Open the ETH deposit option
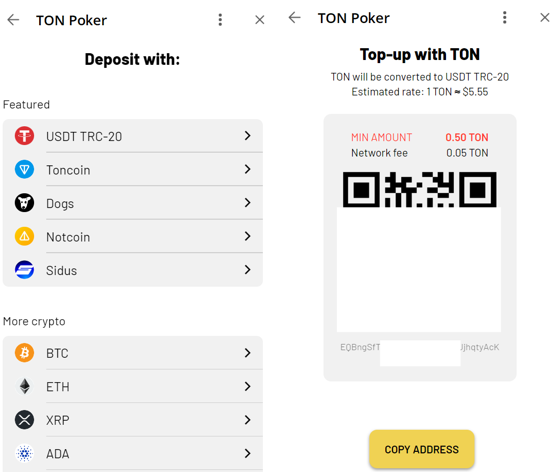 click(x=133, y=386)
